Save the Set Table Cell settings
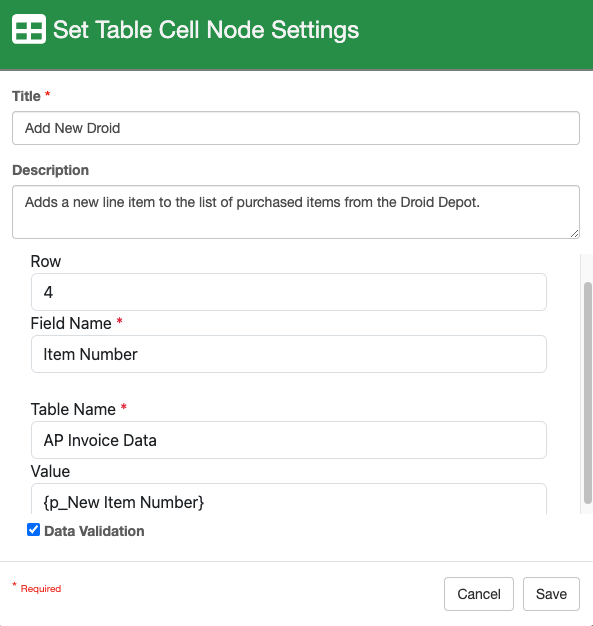593x626 pixels. [551, 594]
